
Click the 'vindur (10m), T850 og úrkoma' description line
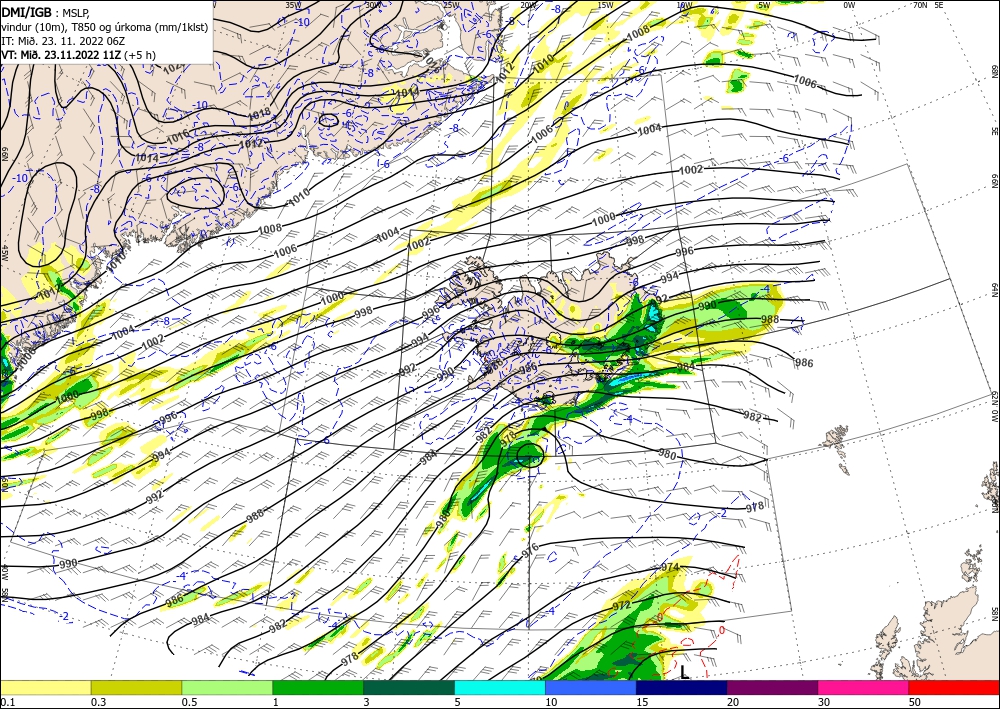pyautogui.click(x=104, y=27)
